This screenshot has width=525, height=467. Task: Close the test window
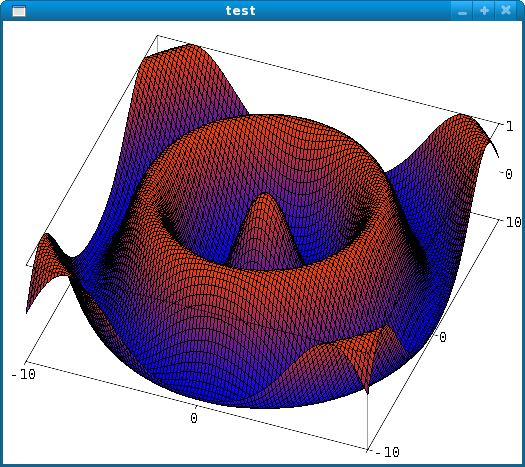pyautogui.click(x=506, y=11)
